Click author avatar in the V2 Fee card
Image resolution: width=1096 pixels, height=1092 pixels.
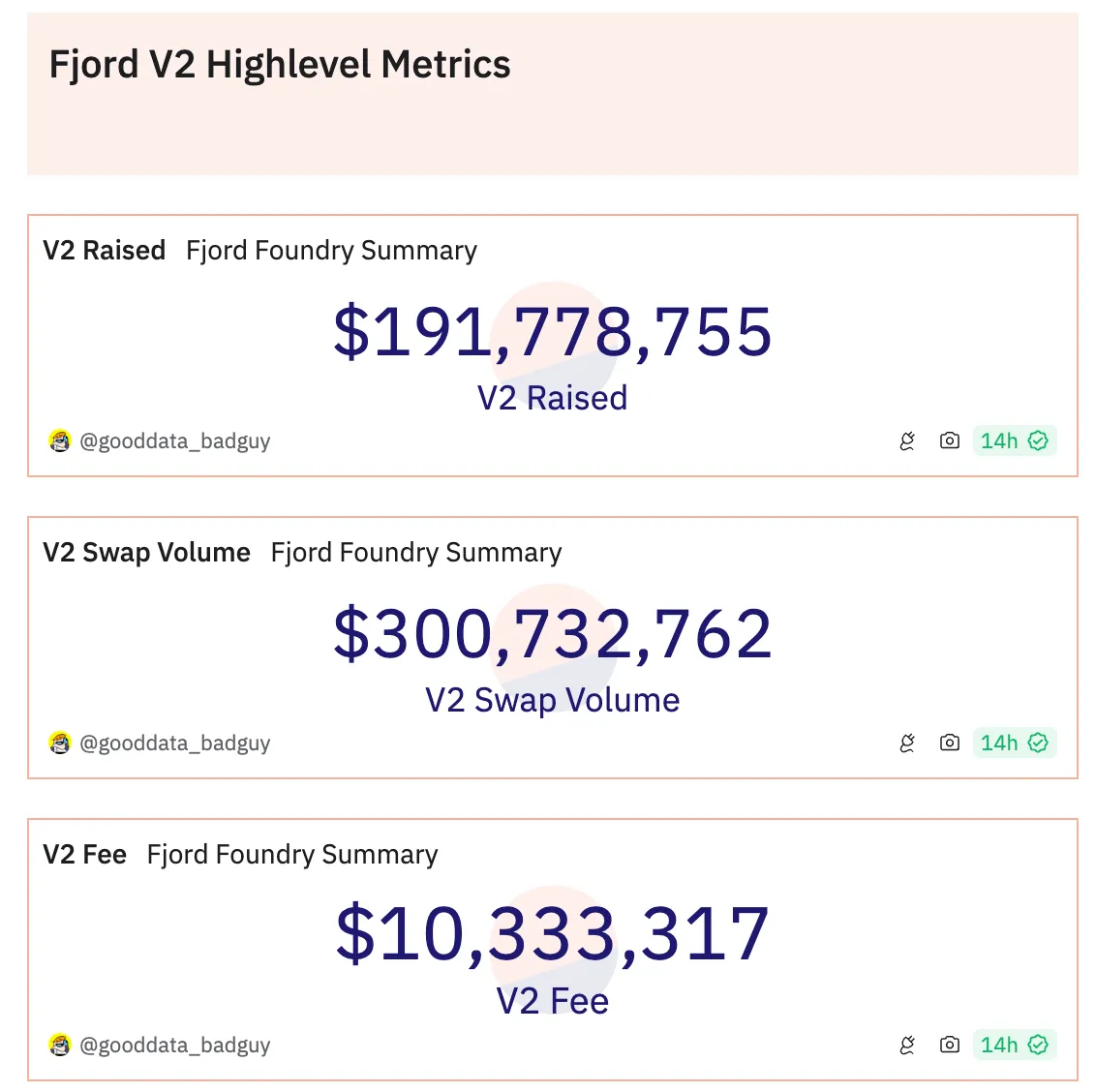60,1046
